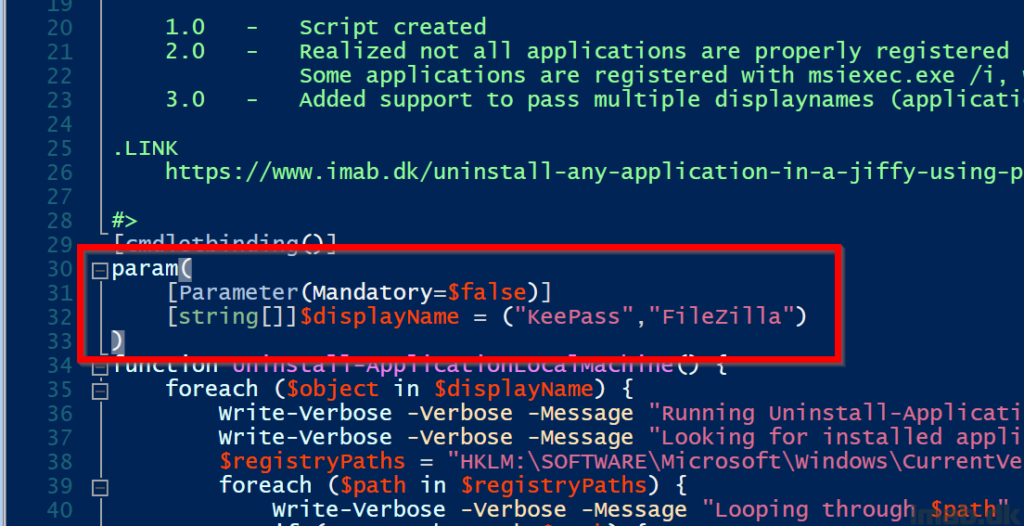
Task: Click the "#>" comment terminator on line 28
Action: pyautogui.click(x=125, y=220)
